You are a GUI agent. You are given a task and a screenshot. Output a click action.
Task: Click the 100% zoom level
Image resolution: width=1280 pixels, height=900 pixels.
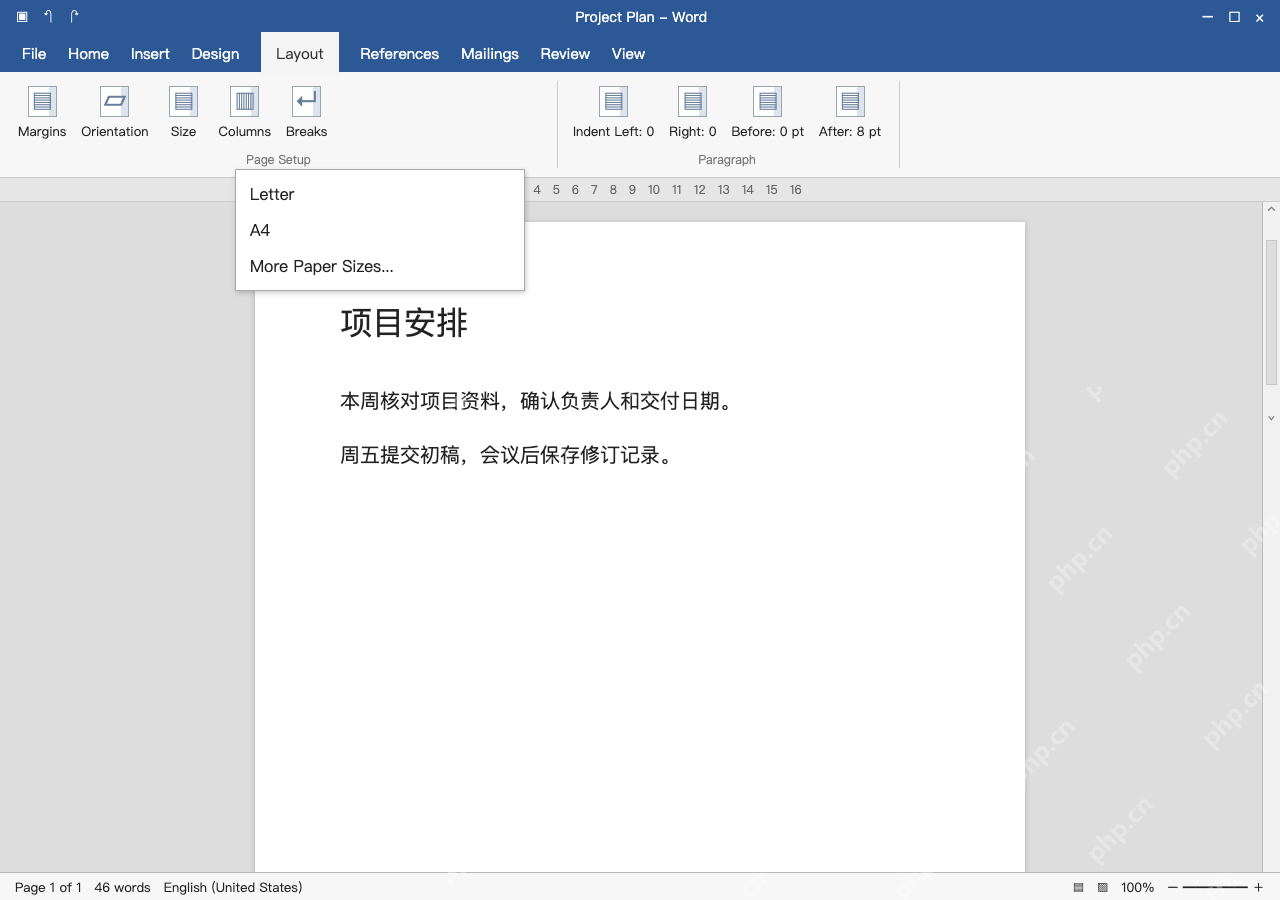click(x=1137, y=887)
